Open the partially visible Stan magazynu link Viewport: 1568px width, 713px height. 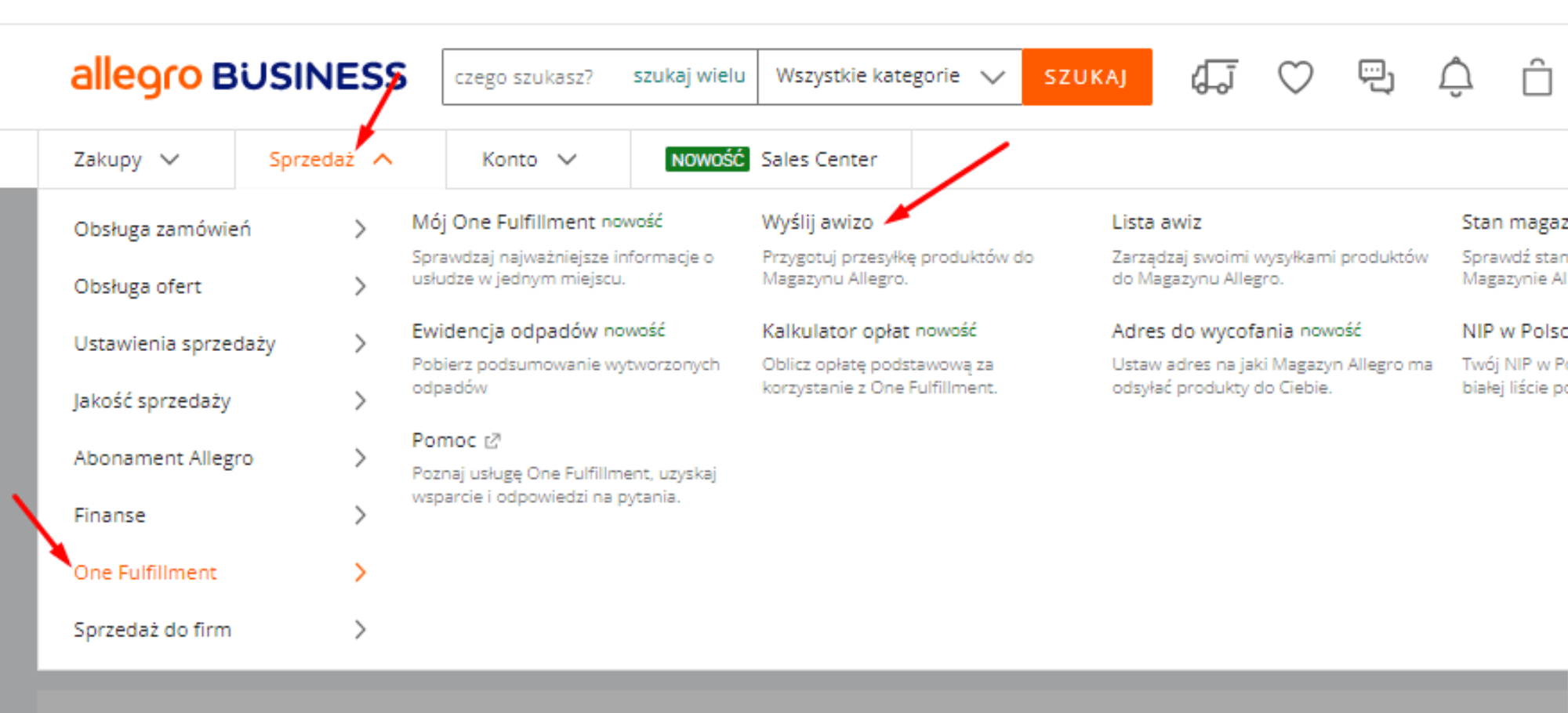[1515, 222]
